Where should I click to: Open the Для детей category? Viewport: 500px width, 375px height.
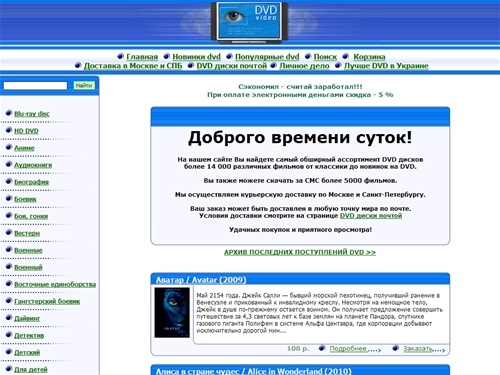(31, 369)
